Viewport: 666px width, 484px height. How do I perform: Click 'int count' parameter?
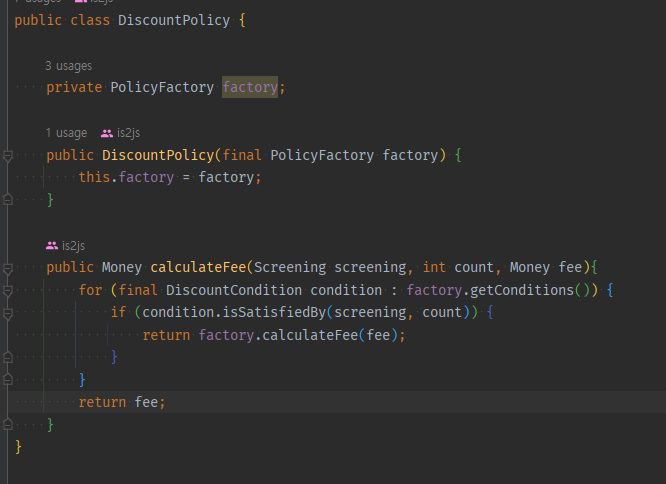pyautogui.click(x=458, y=267)
